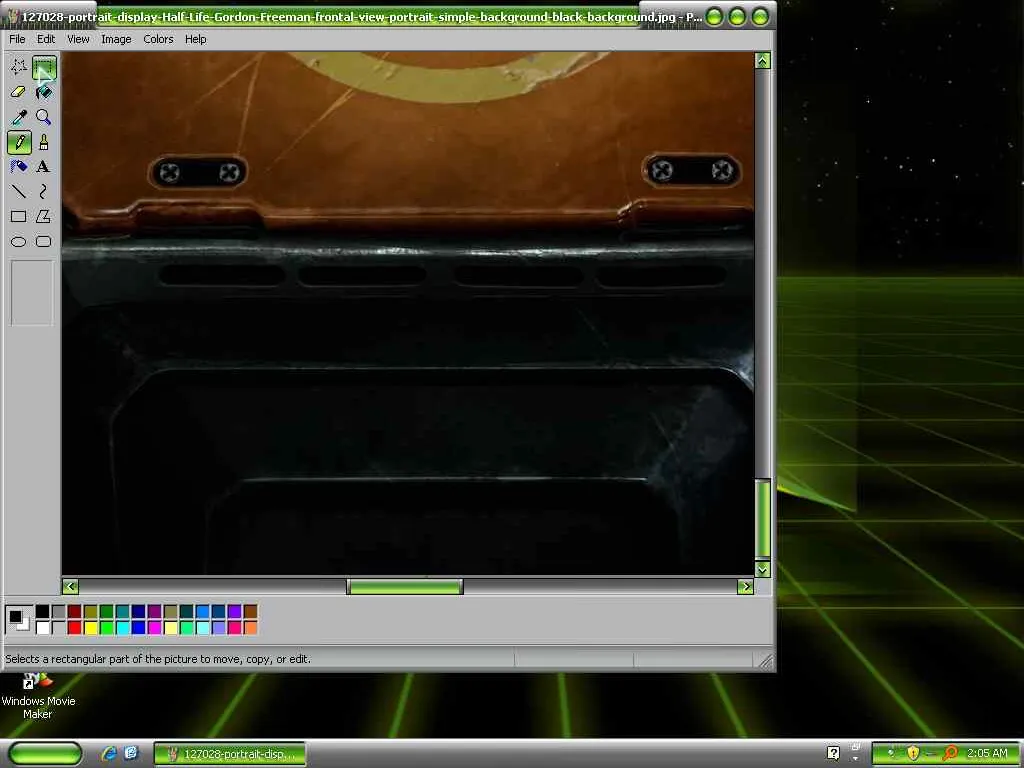Click the horizontal scrollbar green thumb
Image resolution: width=1024 pixels, height=768 pixels.
tap(405, 586)
